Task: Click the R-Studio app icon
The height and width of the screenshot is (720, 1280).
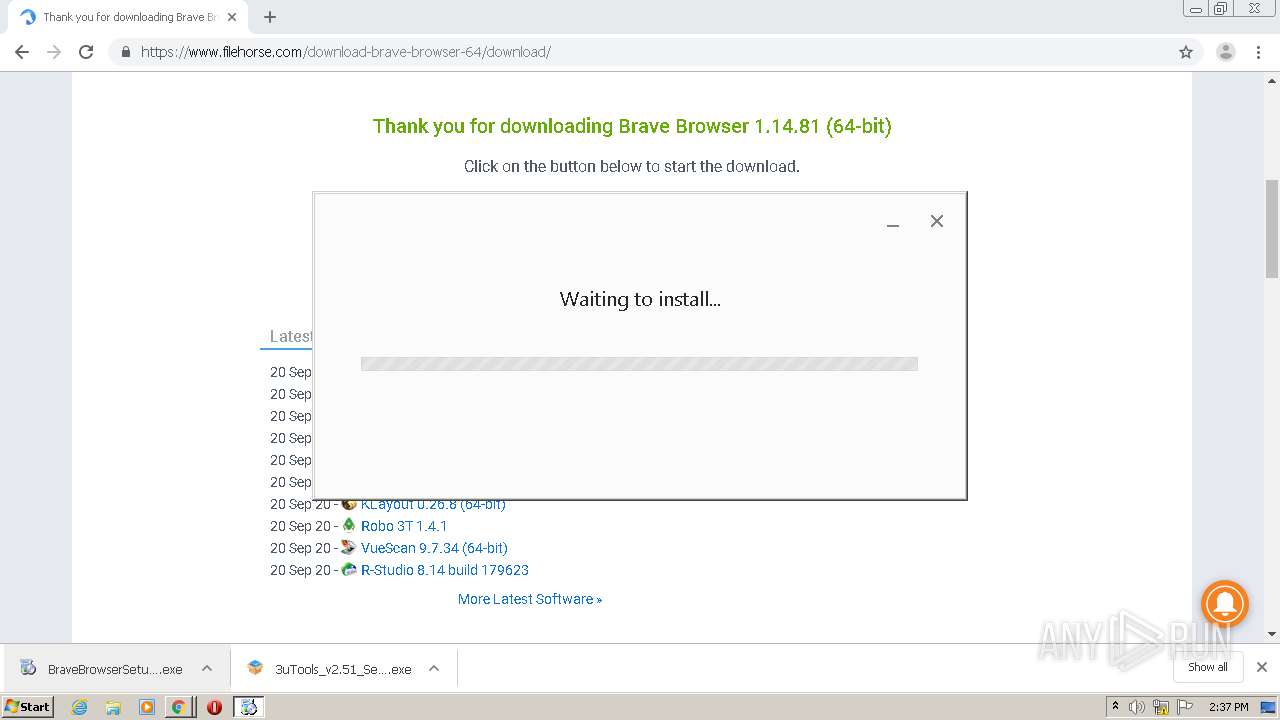Action: (x=349, y=569)
